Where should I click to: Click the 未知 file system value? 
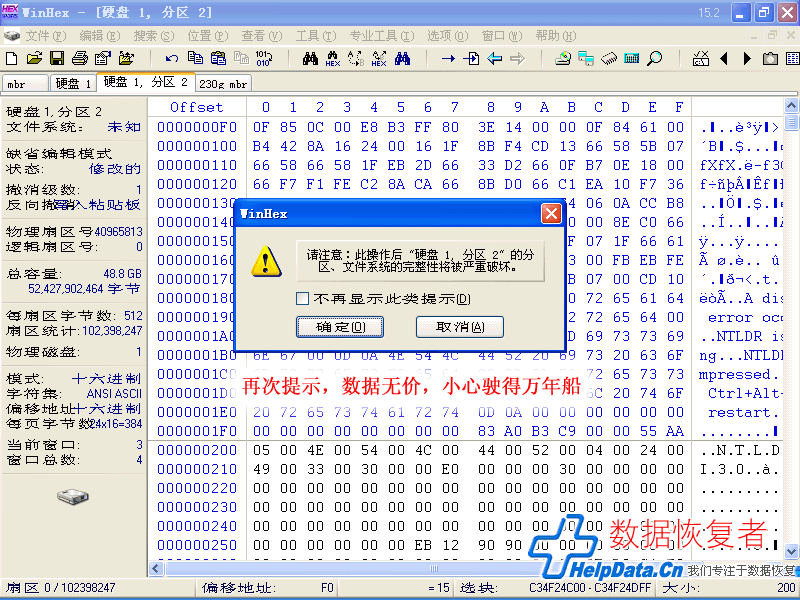124,127
